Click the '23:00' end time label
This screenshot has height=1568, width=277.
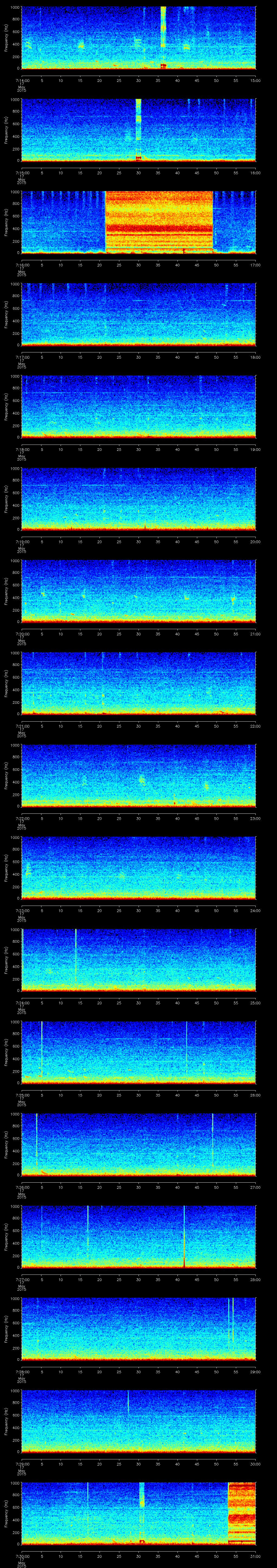(255, 818)
